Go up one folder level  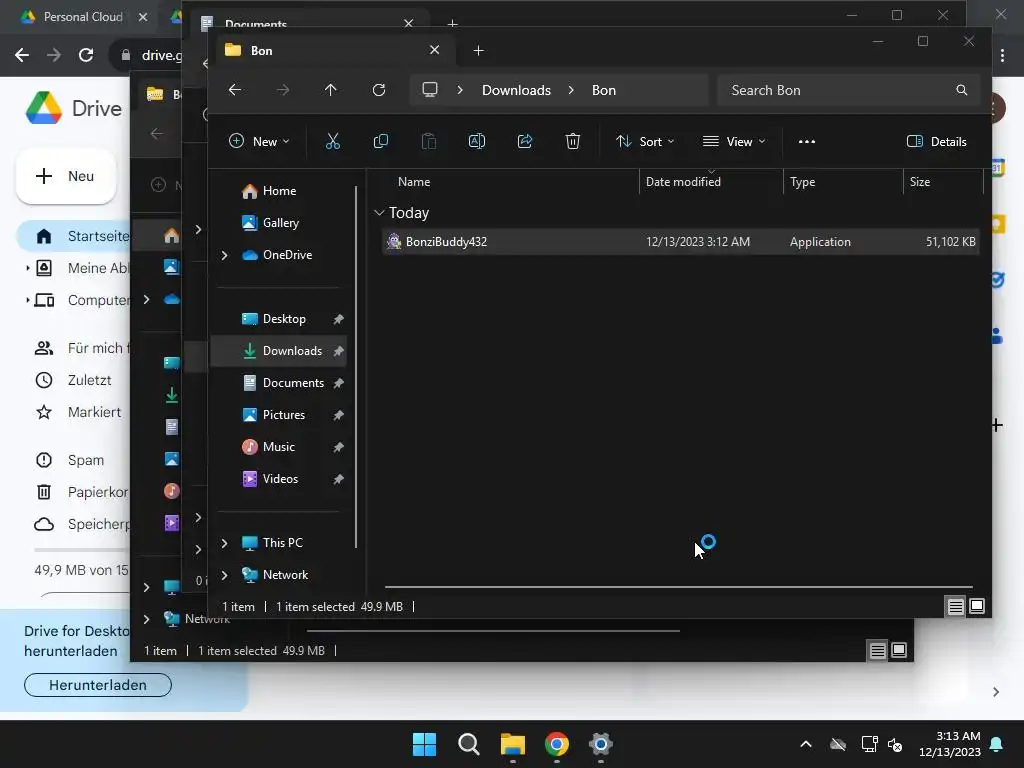click(331, 89)
